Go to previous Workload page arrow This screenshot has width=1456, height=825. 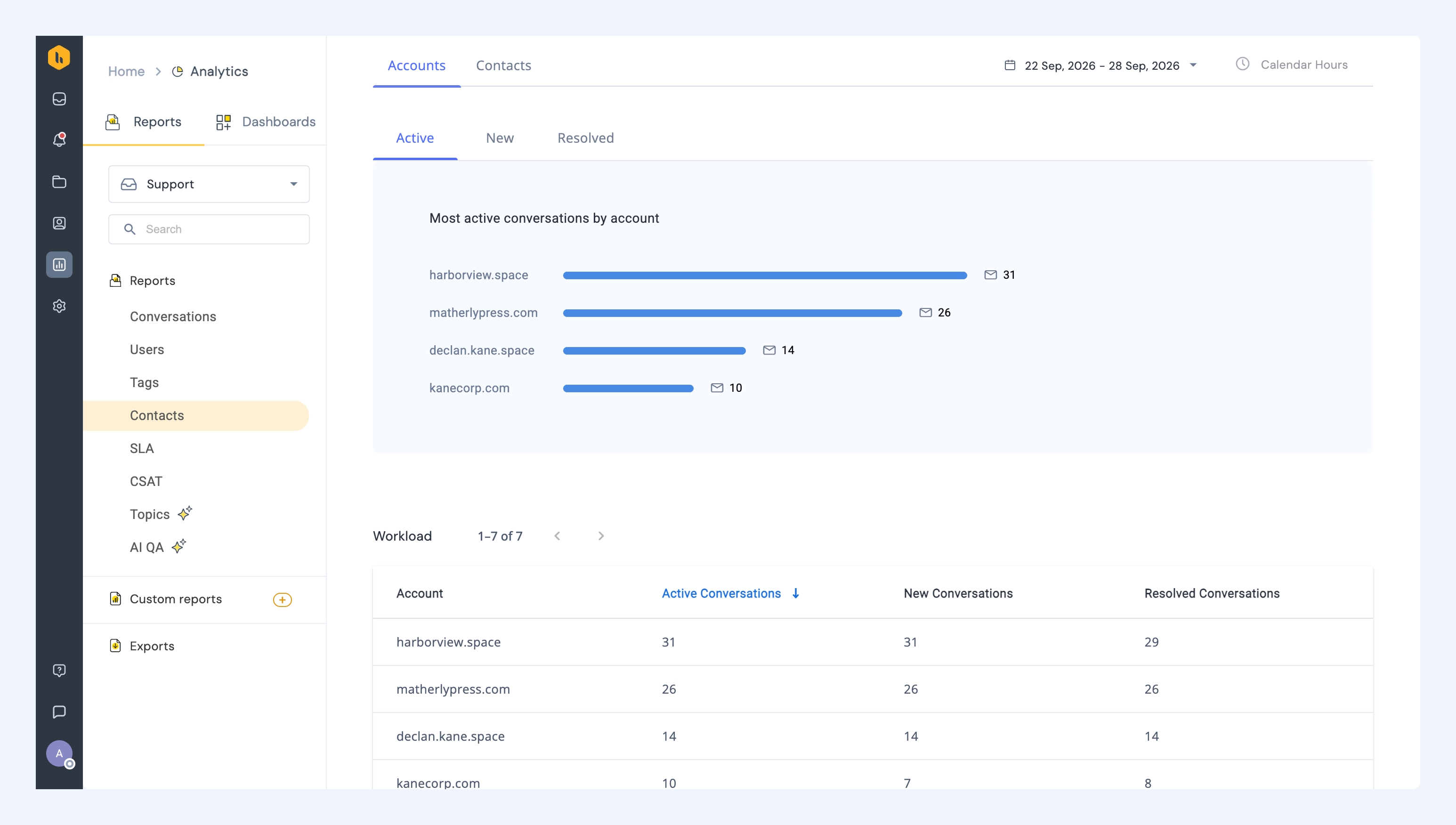point(558,536)
